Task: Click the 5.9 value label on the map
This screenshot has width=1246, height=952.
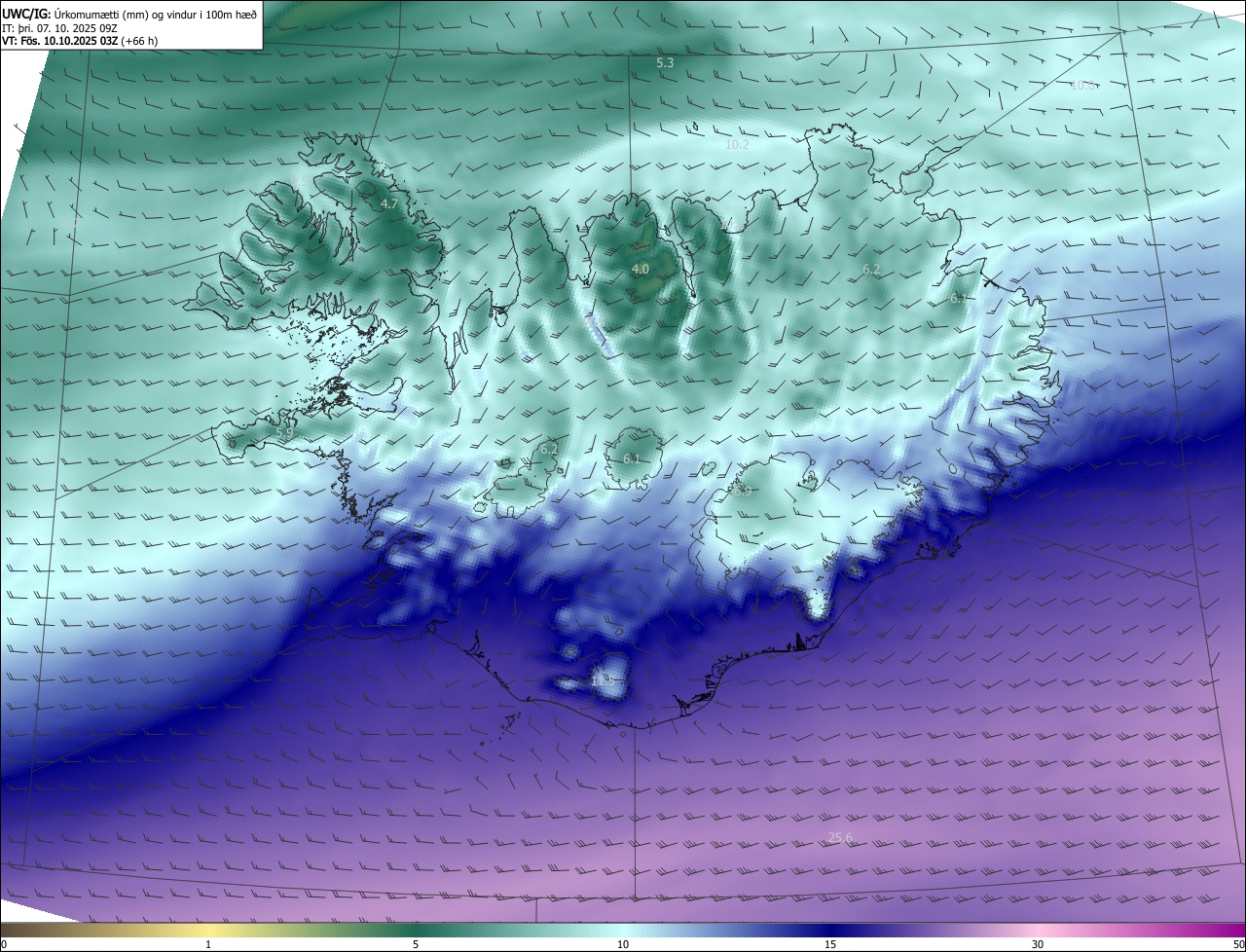Action: [285, 433]
